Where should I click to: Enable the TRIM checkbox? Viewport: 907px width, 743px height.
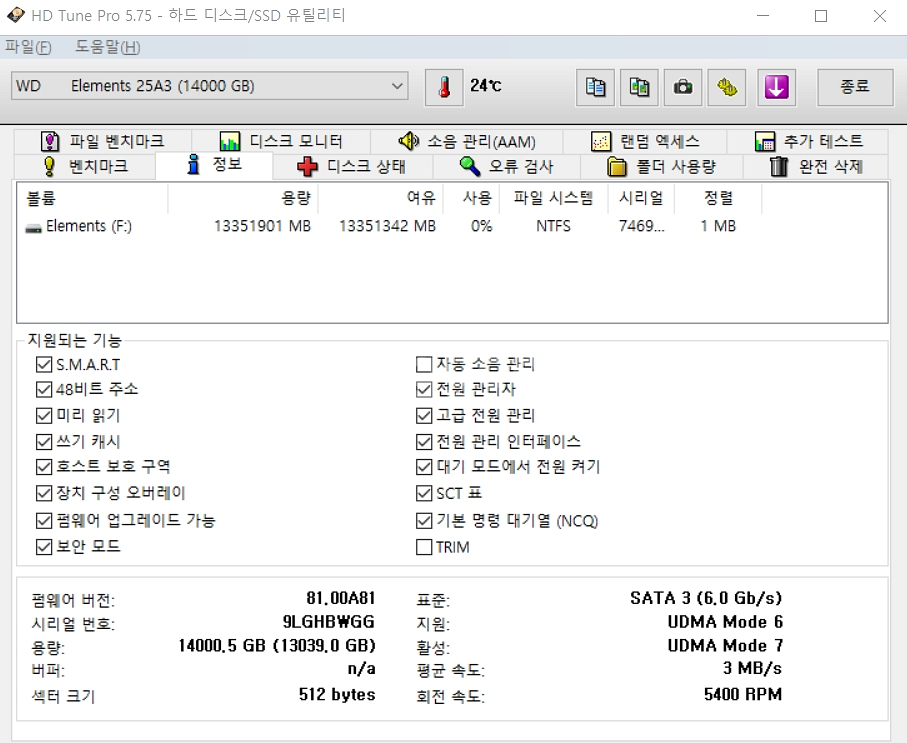pyautogui.click(x=424, y=547)
